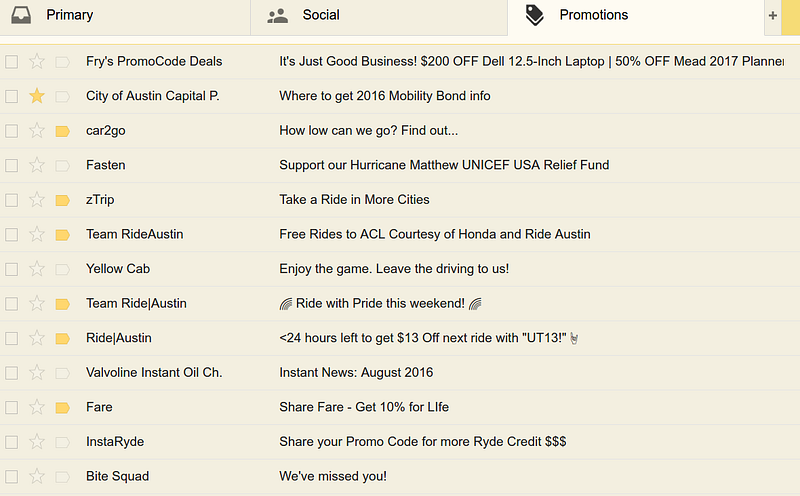800x496 pixels.
Task: Unmark Team Ride|Austin importance marker
Action: click(62, 304)
